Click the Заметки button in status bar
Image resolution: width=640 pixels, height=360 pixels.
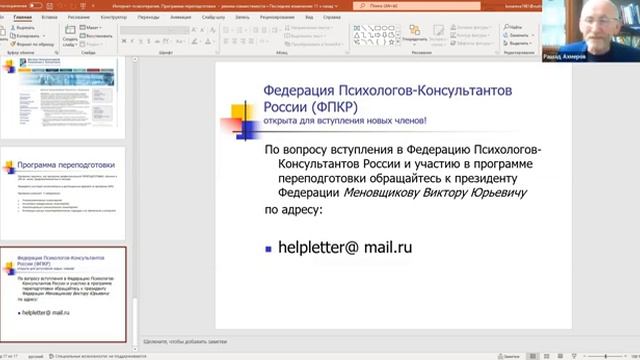[509, 356]
